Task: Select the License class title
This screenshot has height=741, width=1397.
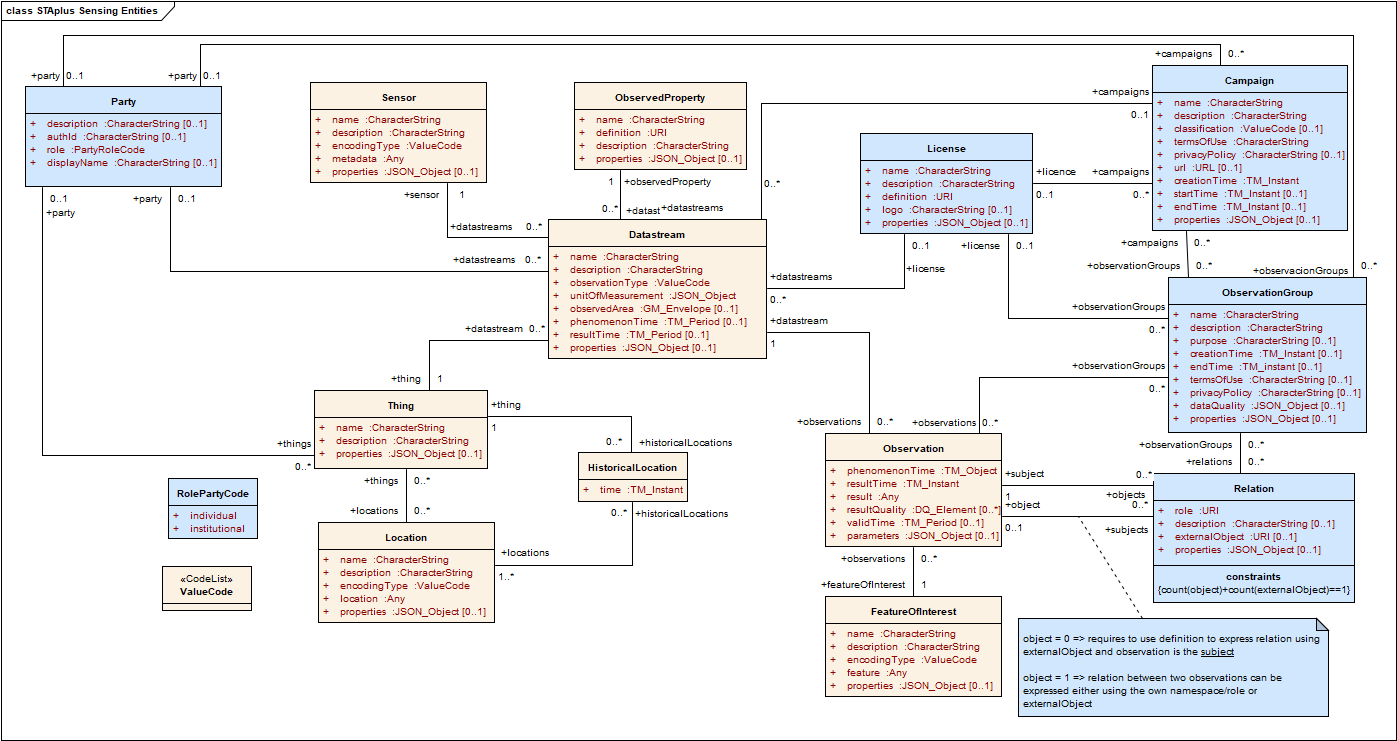Action: pos(946,149)
